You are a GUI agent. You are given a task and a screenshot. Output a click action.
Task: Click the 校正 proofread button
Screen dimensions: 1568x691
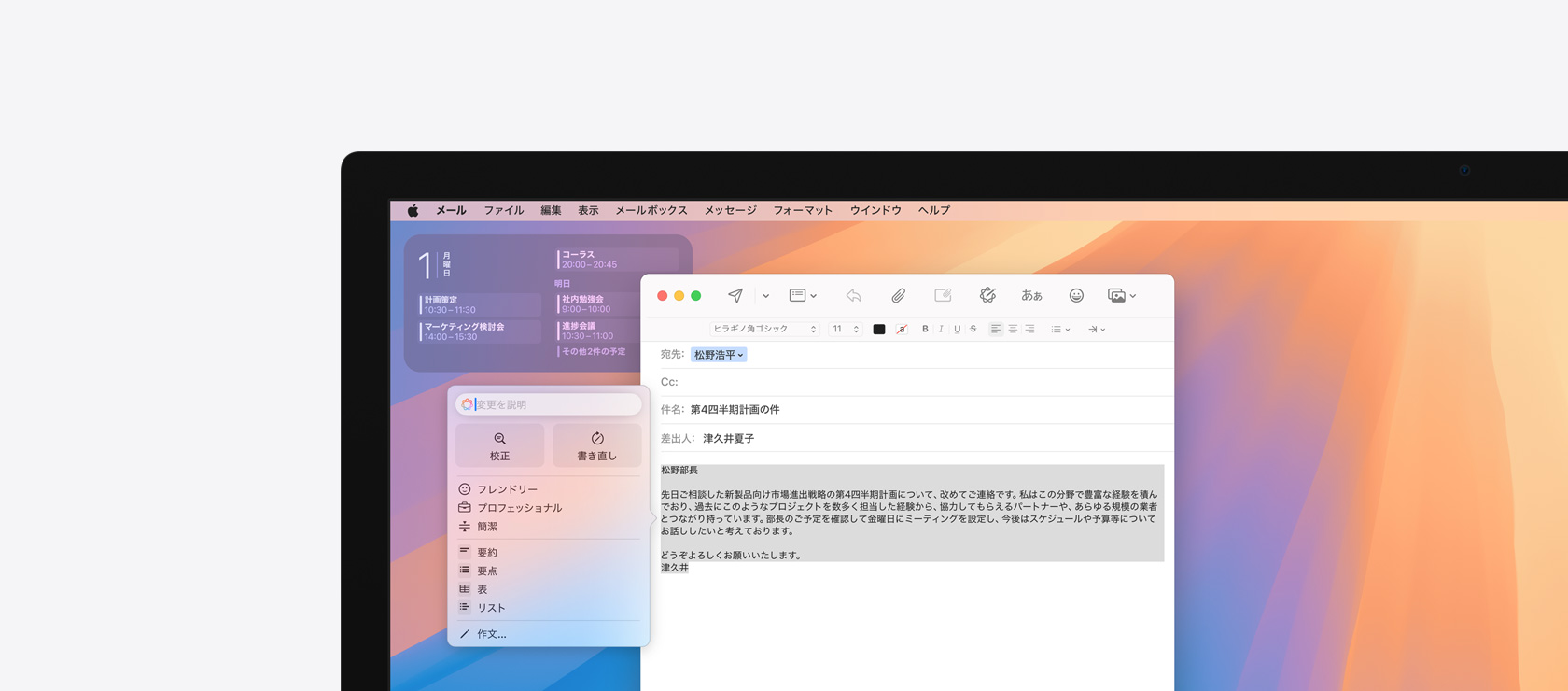(x=500, y=445)
